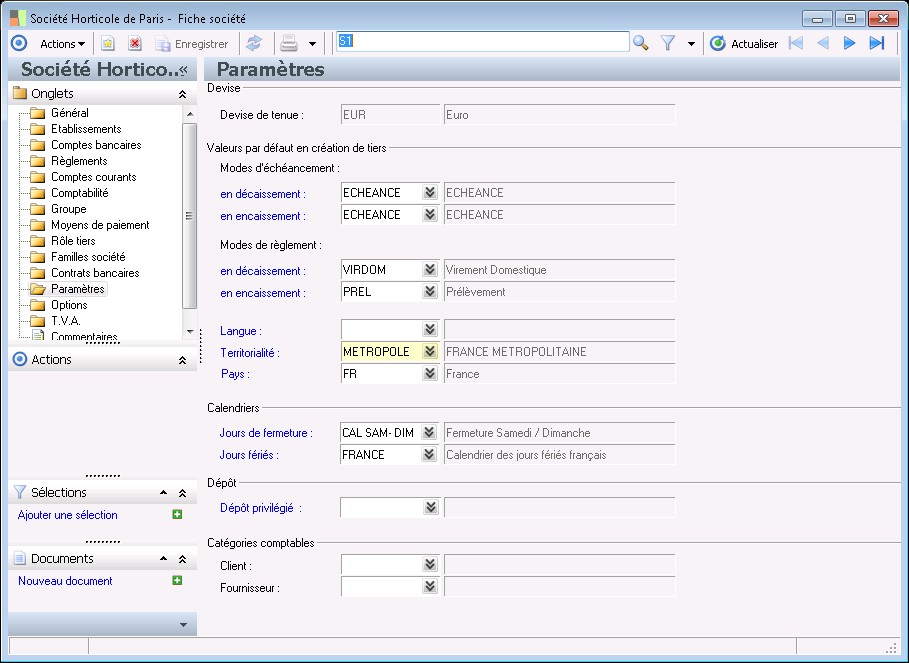
Task: Collapse the Onglets panel
Action: pyautogui.click(x=181, y=93)
